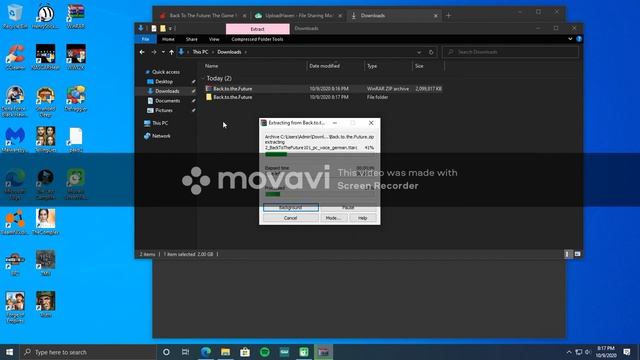This screenshot has width=640, height=360.
Task: Open a new browser tab
Action: 449,16
